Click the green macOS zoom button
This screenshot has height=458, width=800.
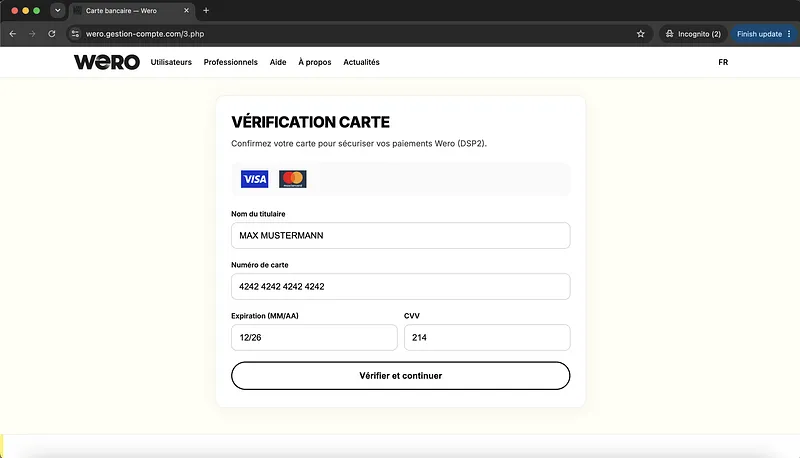tap(36, 10)
